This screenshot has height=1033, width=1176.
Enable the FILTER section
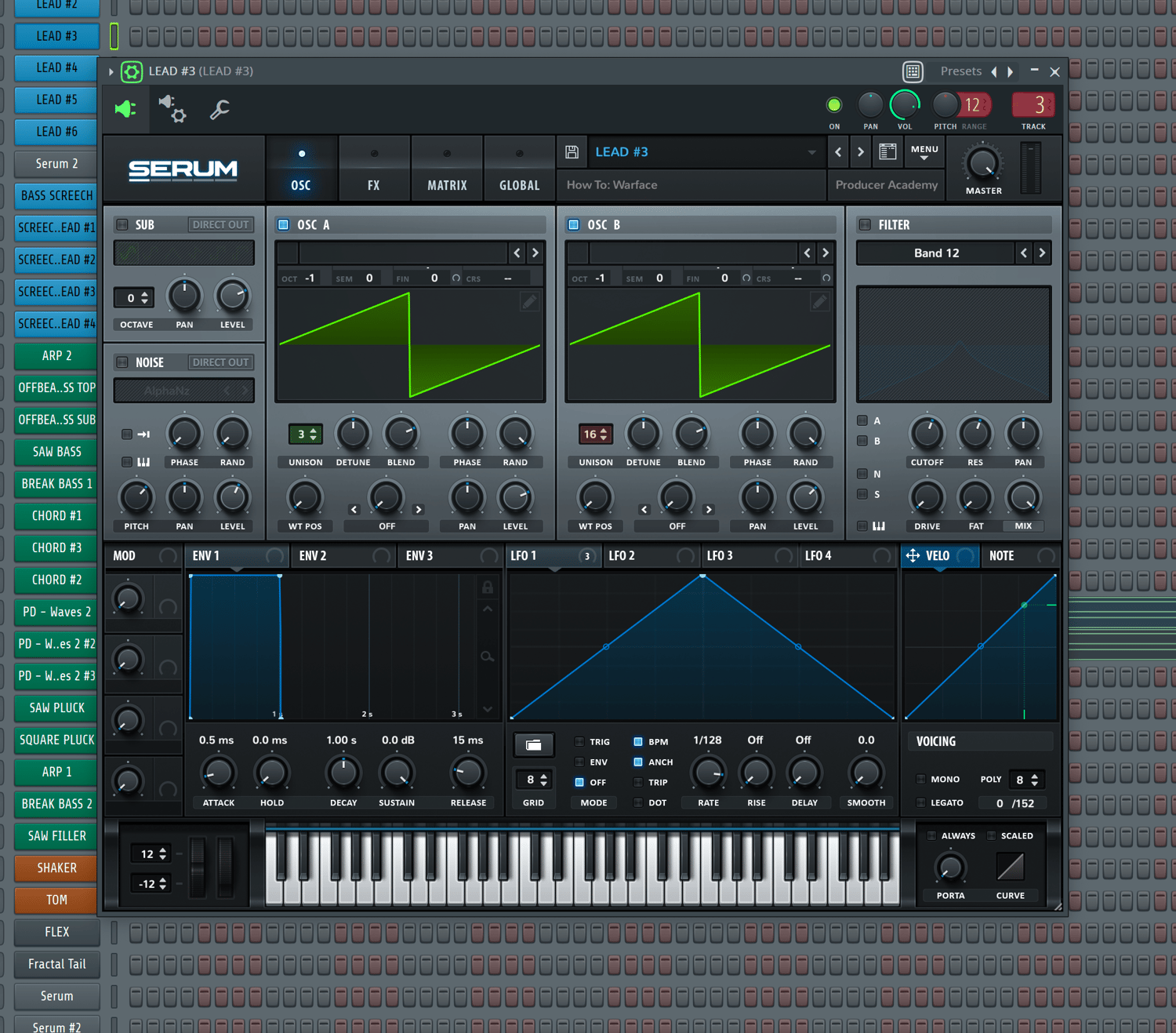[x=865, y=224]
